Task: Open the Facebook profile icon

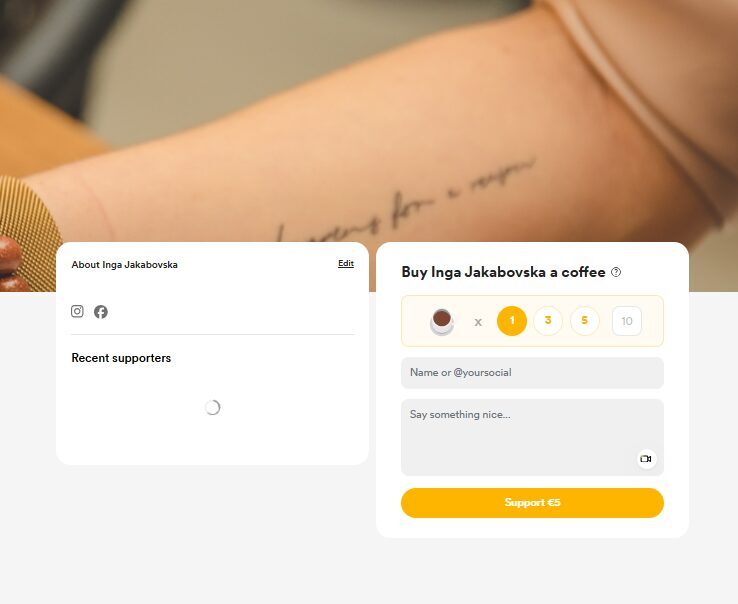Action: 101,312
